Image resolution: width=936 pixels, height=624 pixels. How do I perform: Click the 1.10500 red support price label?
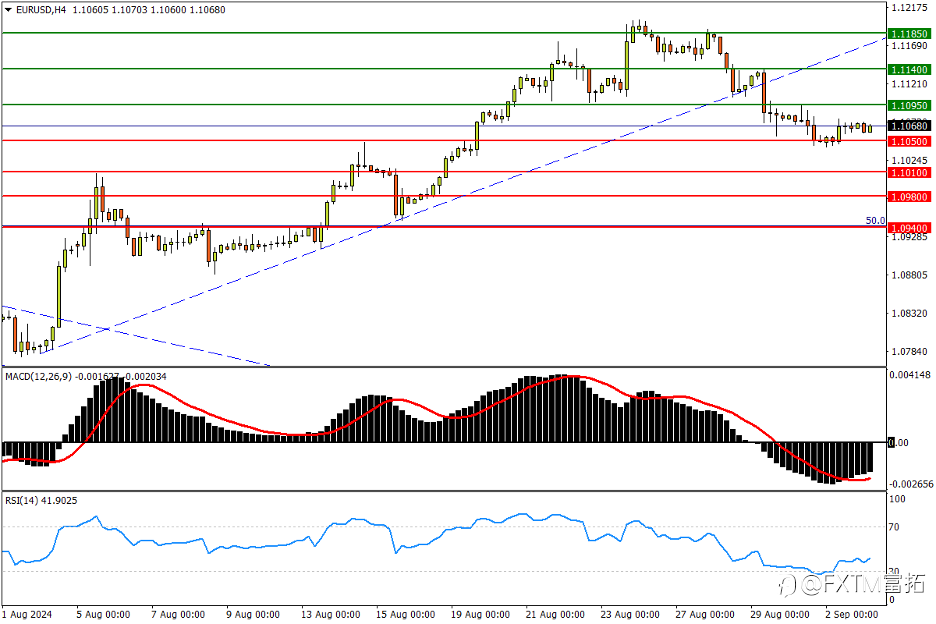click(x=909, y=142)
